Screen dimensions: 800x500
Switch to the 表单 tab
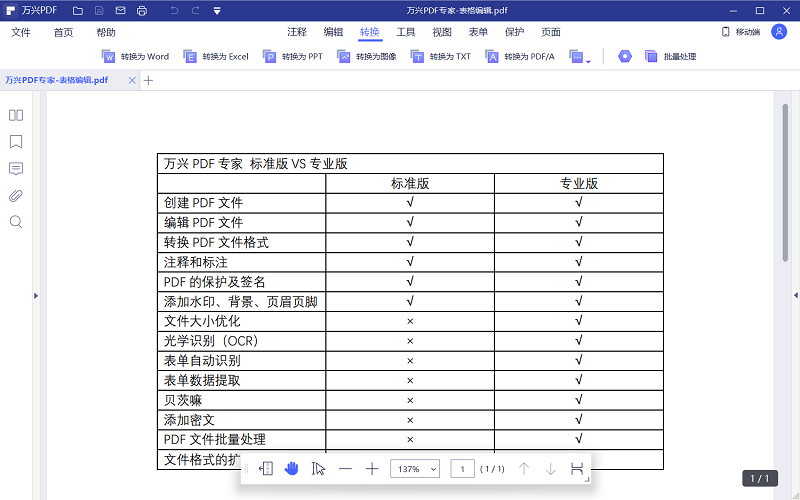click(478, 32)
